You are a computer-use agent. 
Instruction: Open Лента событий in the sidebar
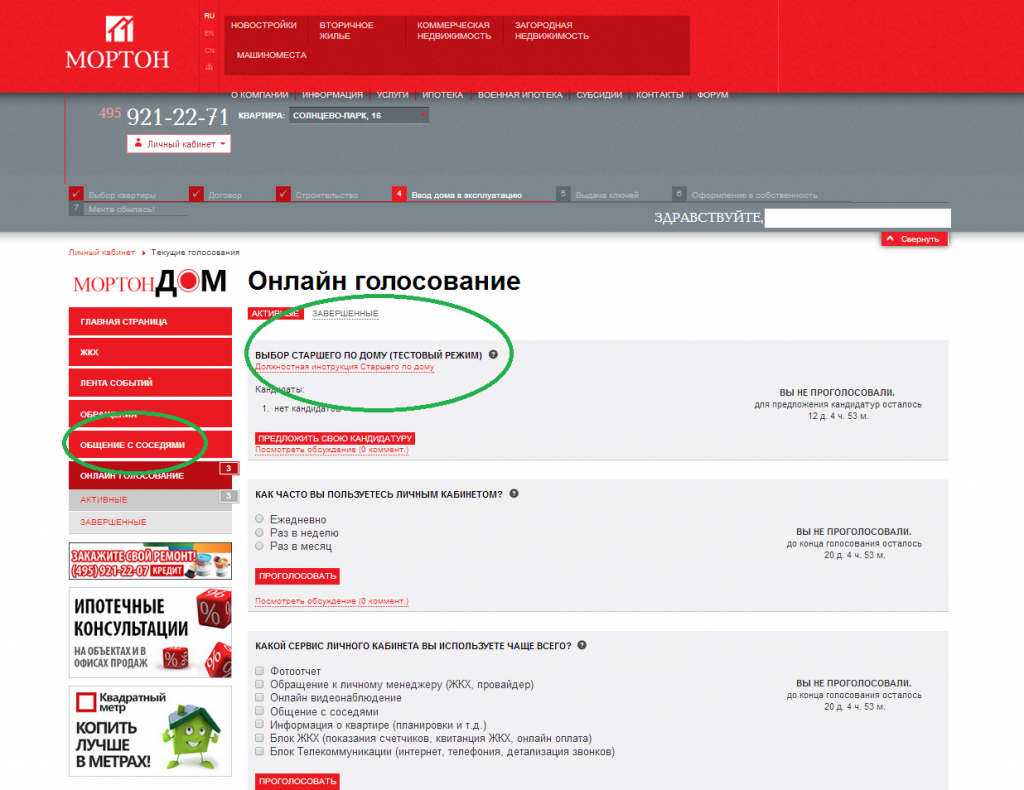click(150, 383)
